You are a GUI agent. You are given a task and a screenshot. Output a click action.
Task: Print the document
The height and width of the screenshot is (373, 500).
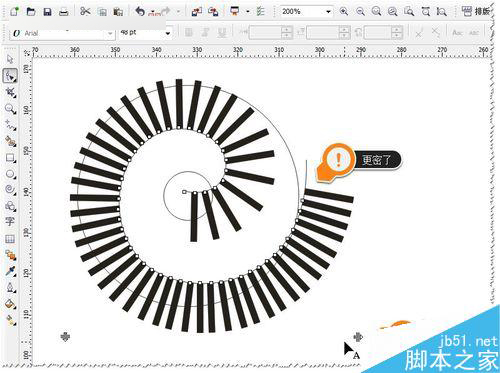[x=64, y=12]
